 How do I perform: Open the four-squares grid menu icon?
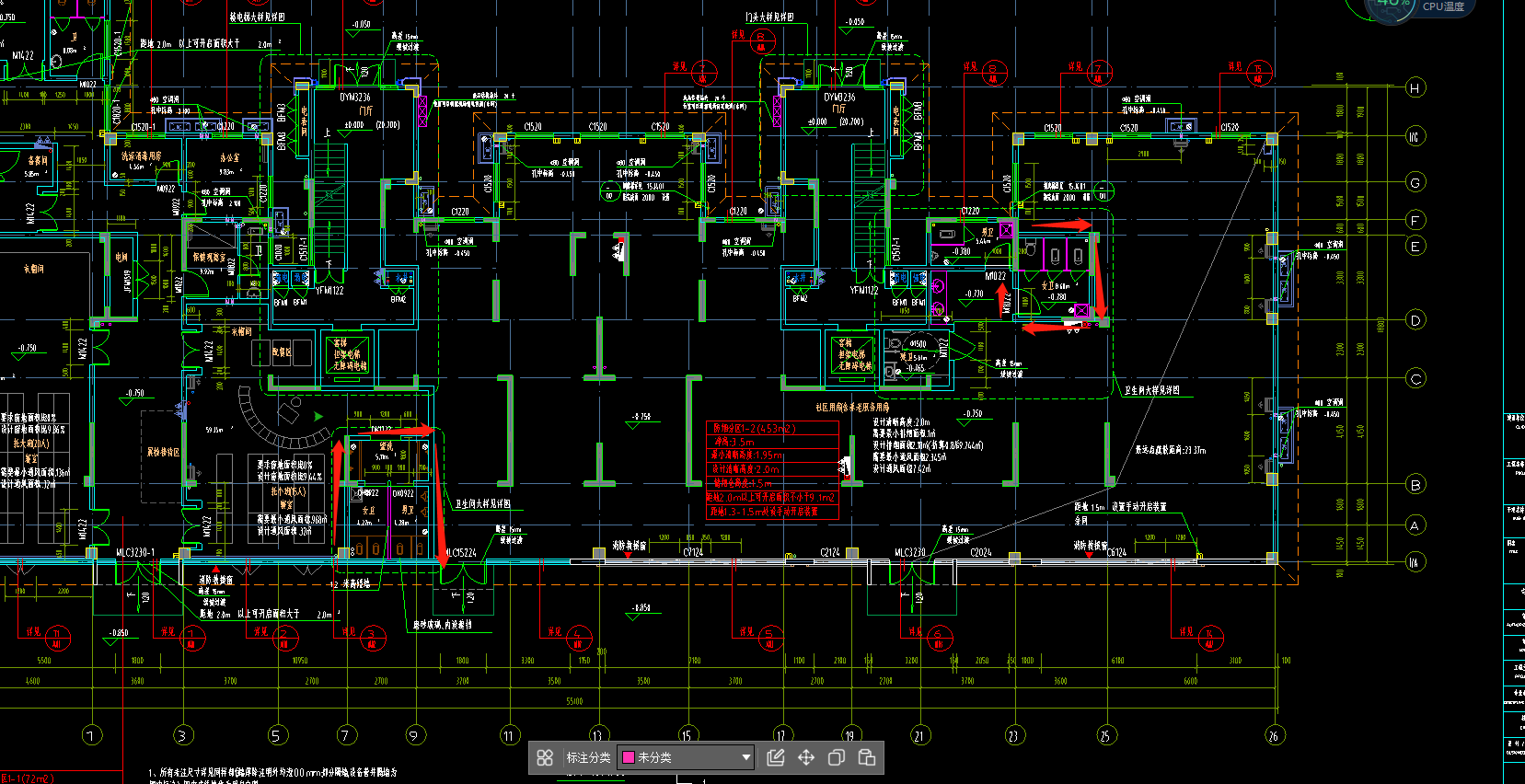click(545, 757)
